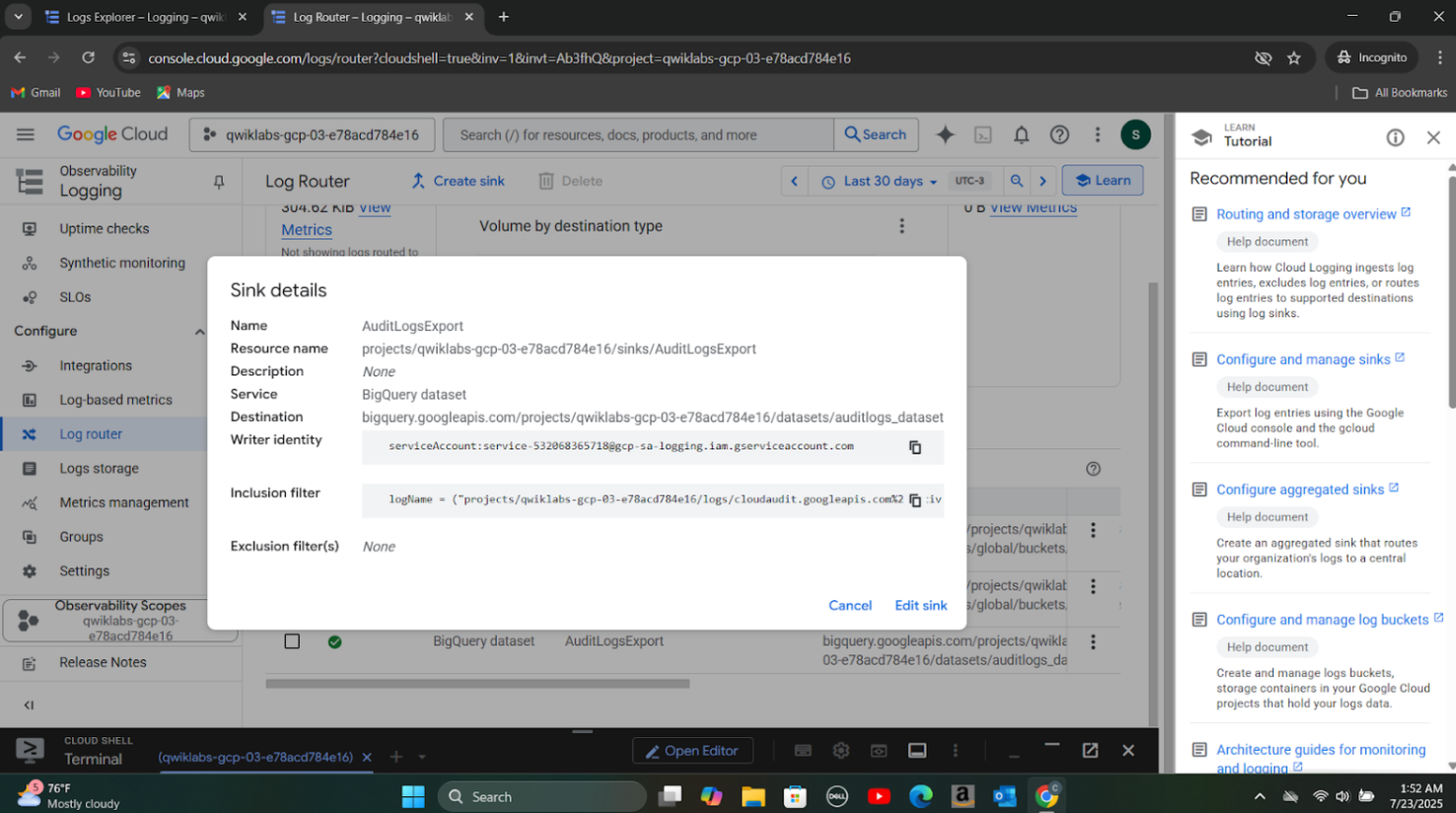Screen dimensions: 1456x813
Task: Open File Explorer from the Windows taskbar
Action: tap(753, 796)
